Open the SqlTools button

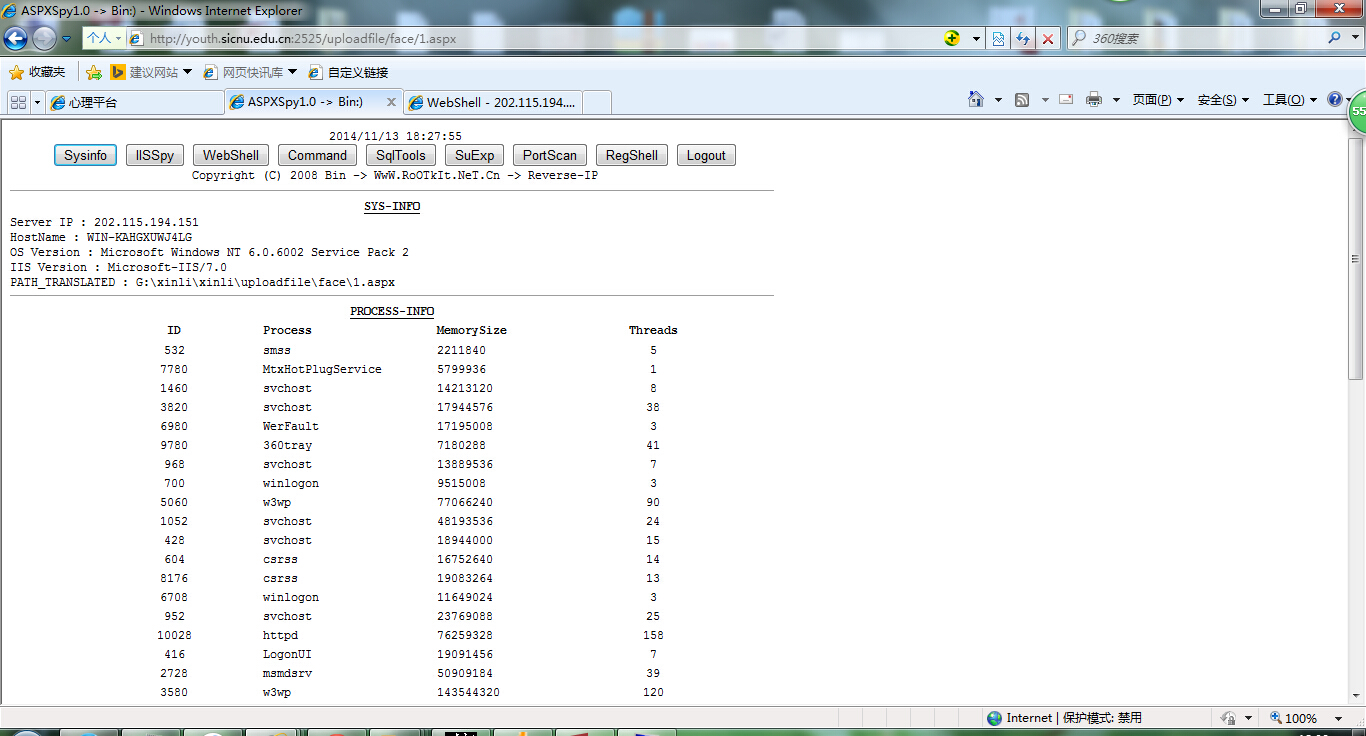(401, 155)
